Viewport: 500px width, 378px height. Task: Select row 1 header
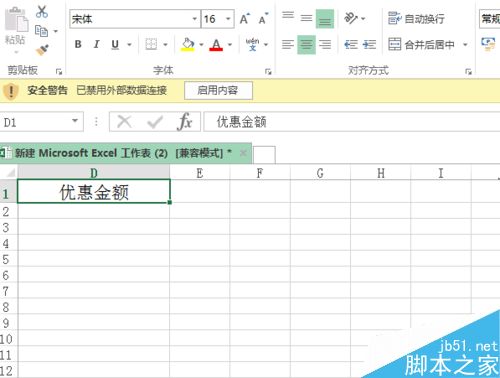(x=8, y=192)
